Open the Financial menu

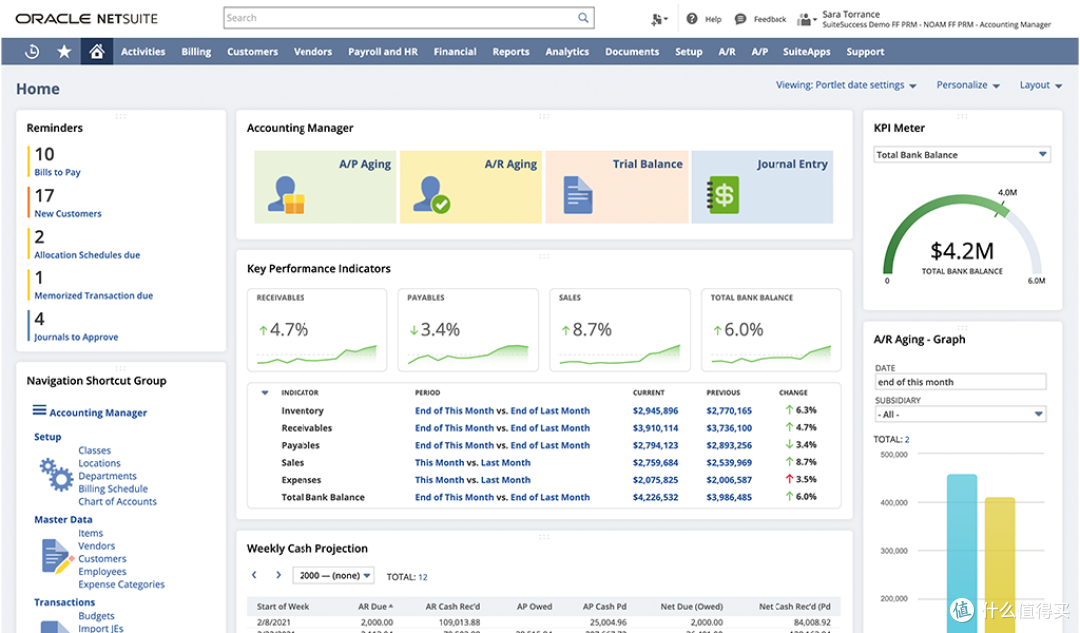coord(455,52)
